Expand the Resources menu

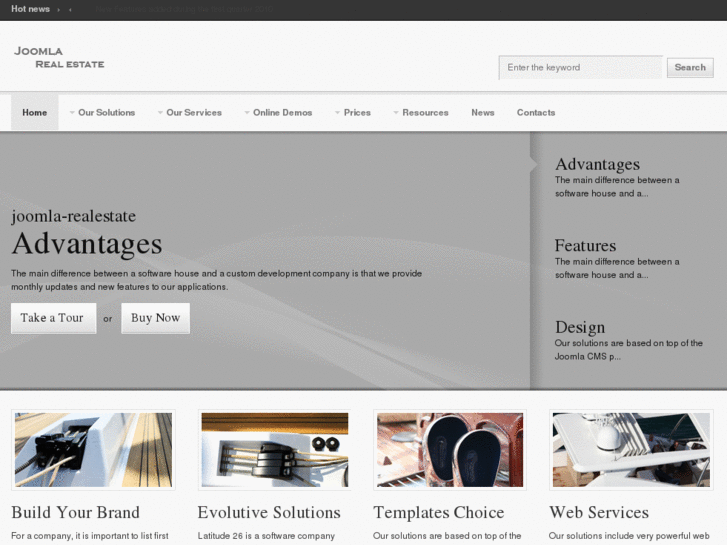421,112
